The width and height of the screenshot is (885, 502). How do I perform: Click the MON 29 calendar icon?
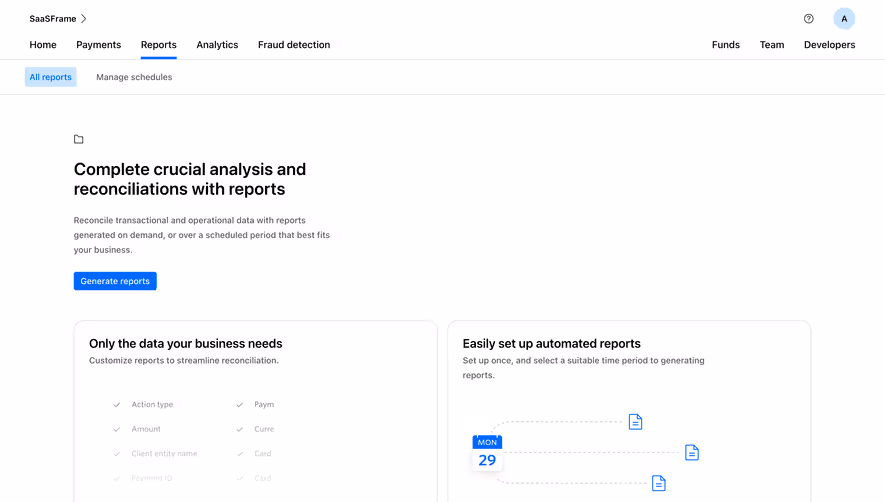(x=487, y=452)
